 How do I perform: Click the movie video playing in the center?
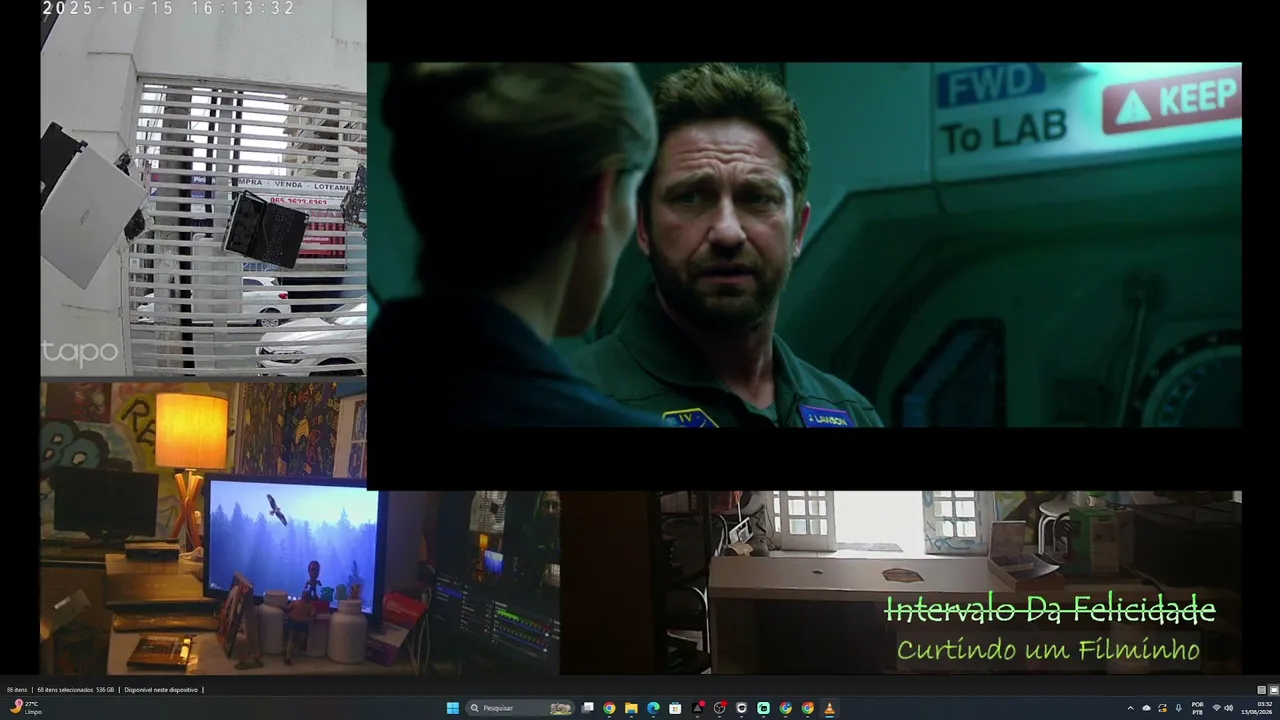(x=804, y=245)
